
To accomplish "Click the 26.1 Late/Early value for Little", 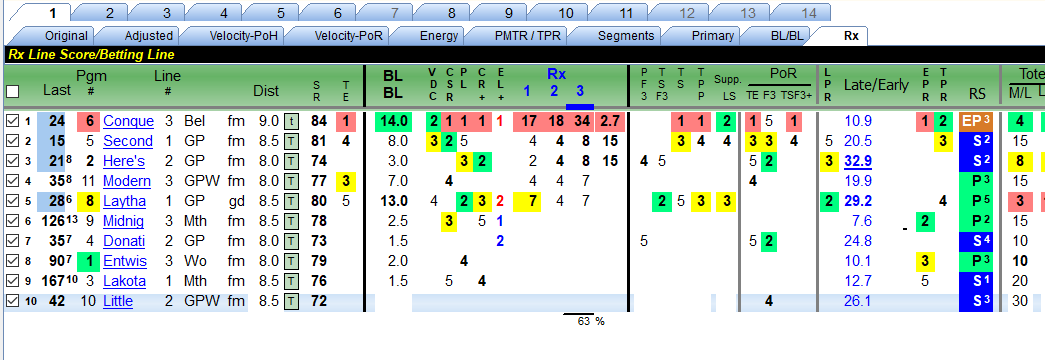I will tap(858, 301).
